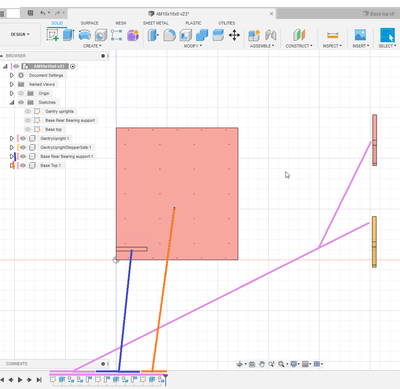Click the Measure tool icon
The image size is (400, 389).
pyautogui.click(x=332, y=35)
